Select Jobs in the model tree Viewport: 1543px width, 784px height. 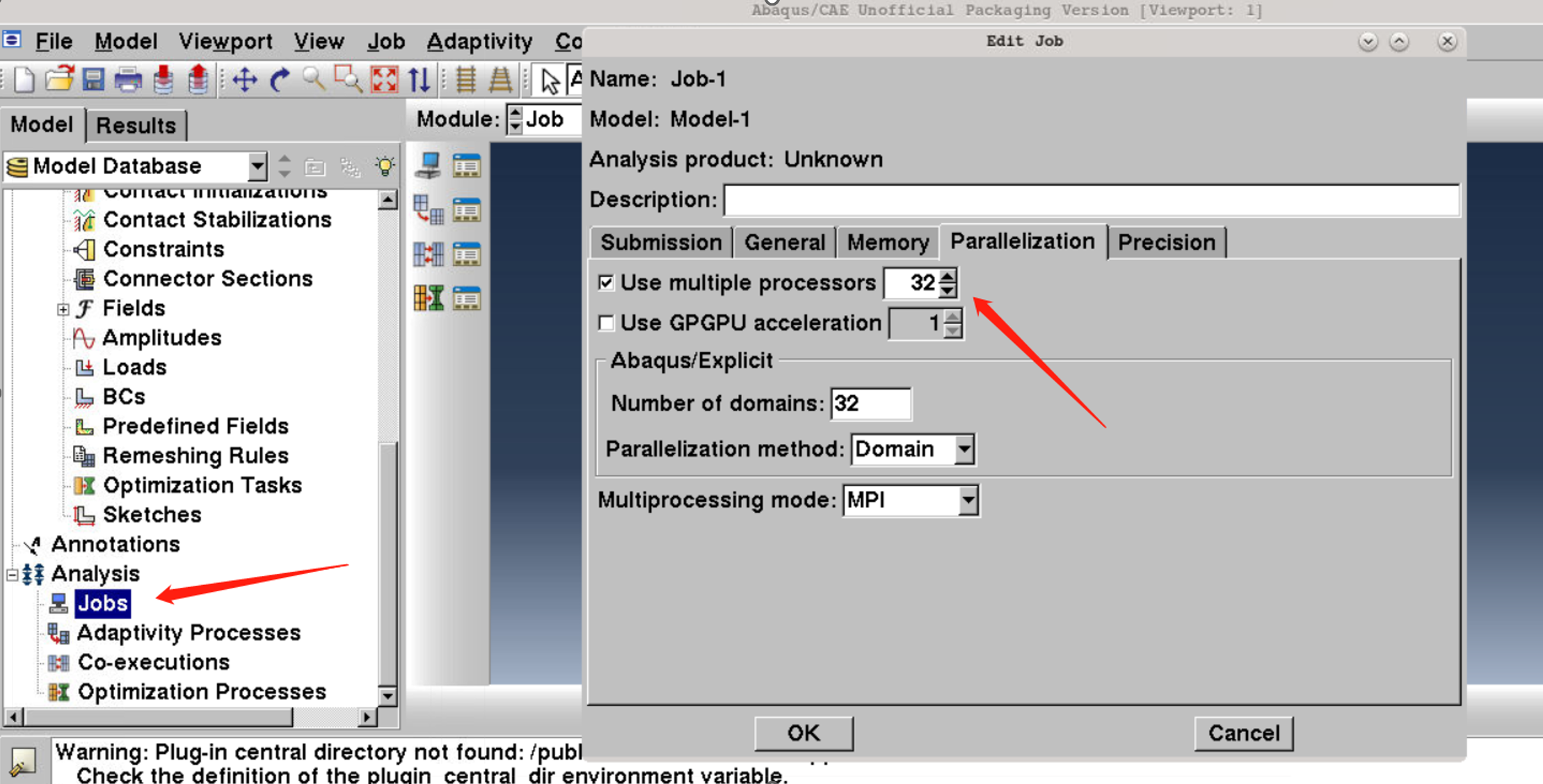point(102,603)
